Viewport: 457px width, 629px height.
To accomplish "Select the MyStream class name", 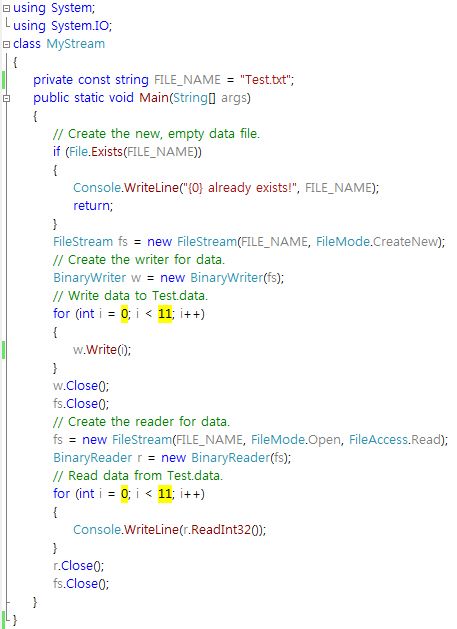I will (75, 44).
